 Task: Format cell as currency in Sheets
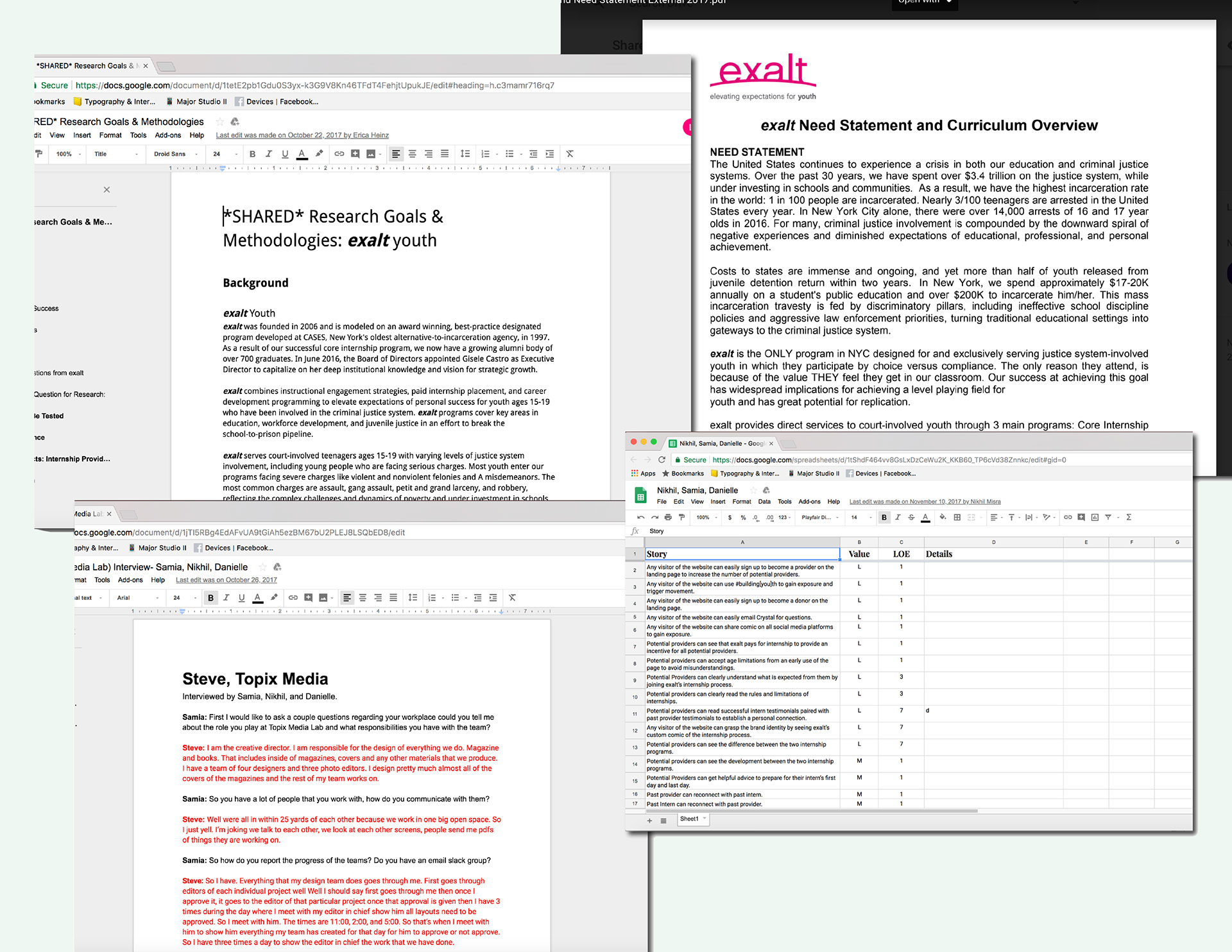(730, 517)
